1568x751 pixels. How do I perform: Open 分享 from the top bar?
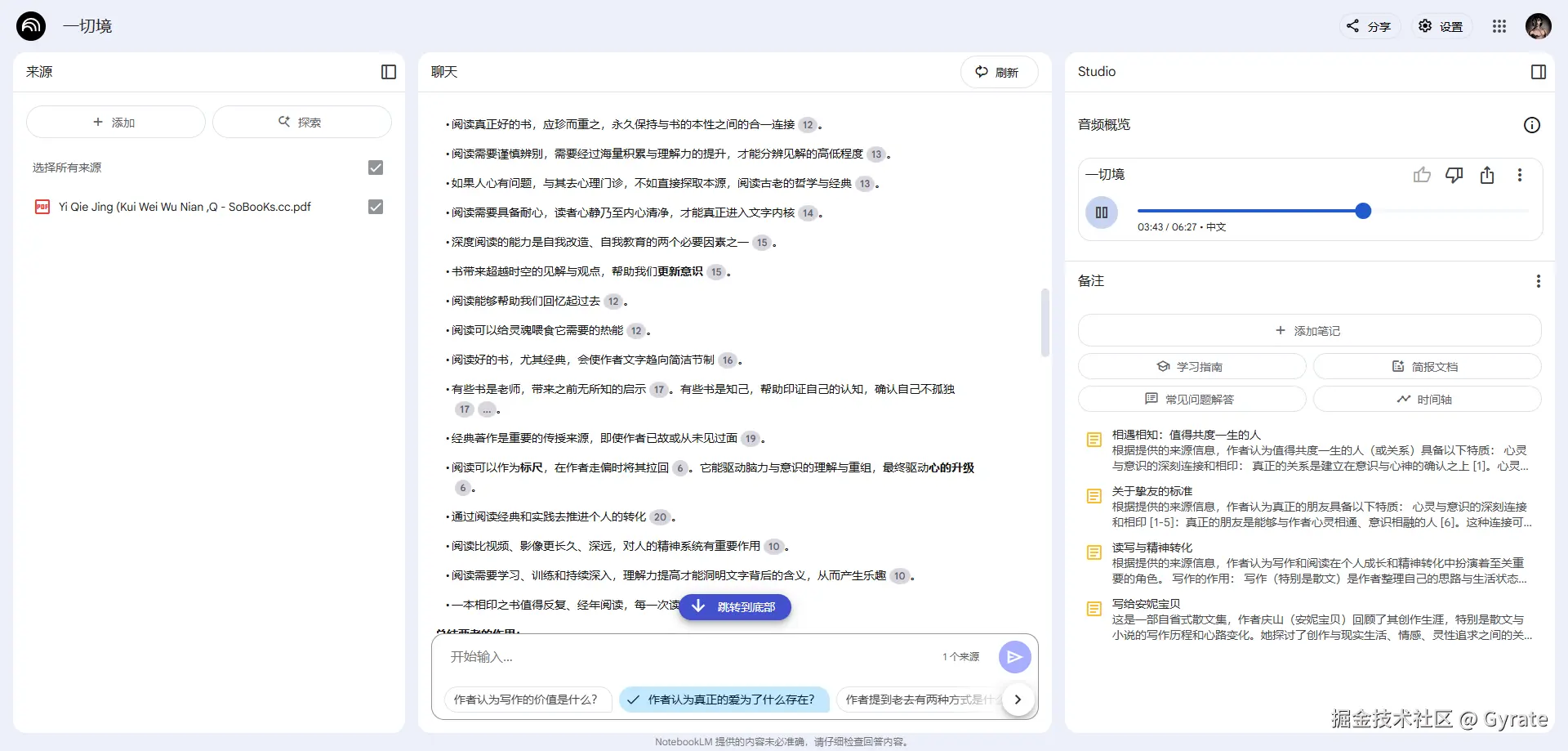point(1369,25)
